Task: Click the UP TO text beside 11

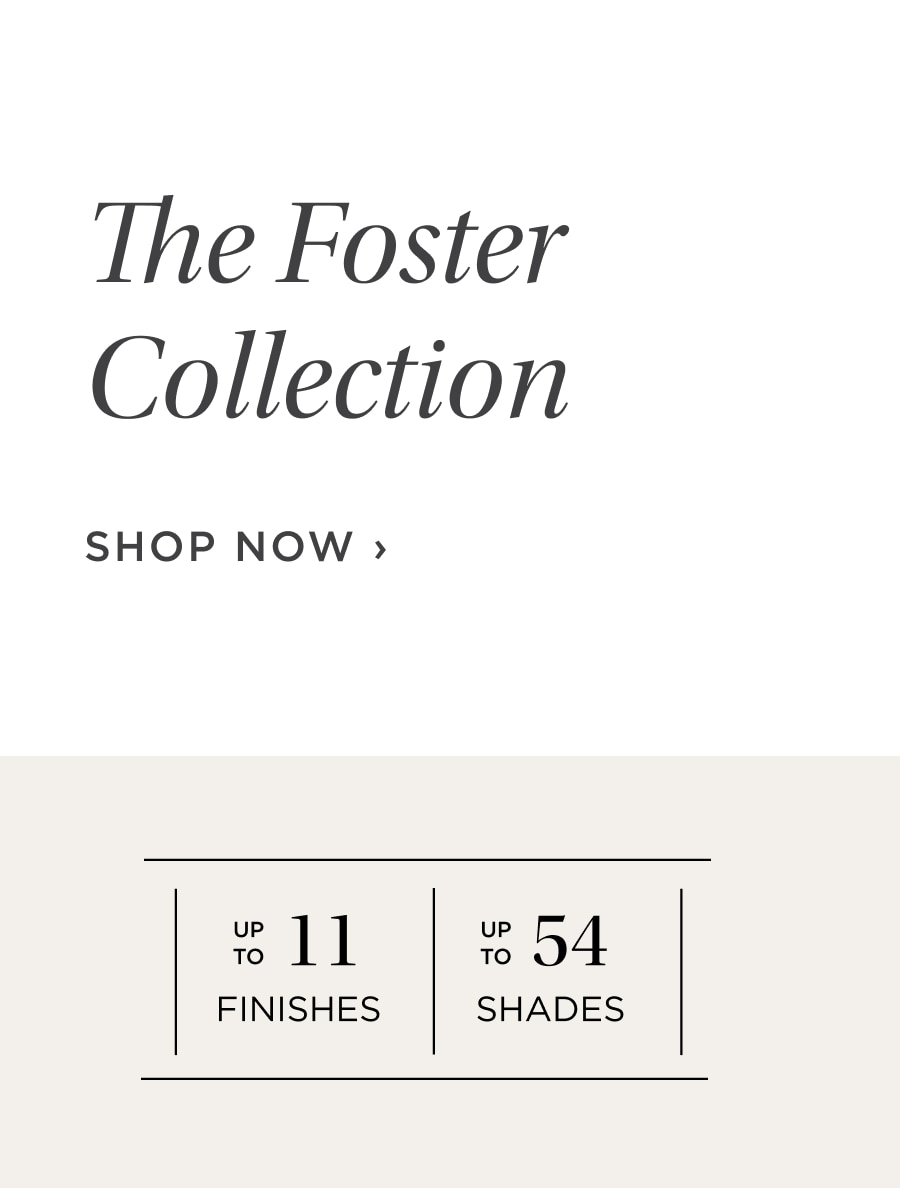Action: point(248,943)
